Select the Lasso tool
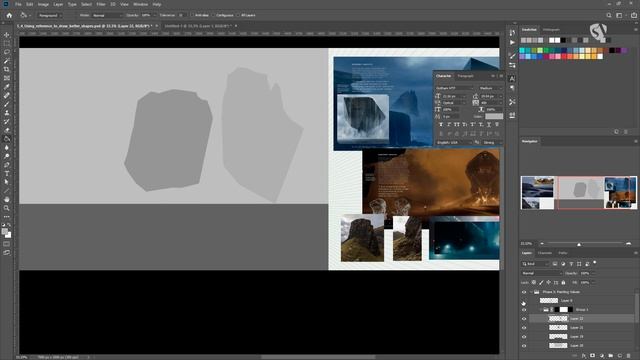640x360 pixels. click(7, 52)
